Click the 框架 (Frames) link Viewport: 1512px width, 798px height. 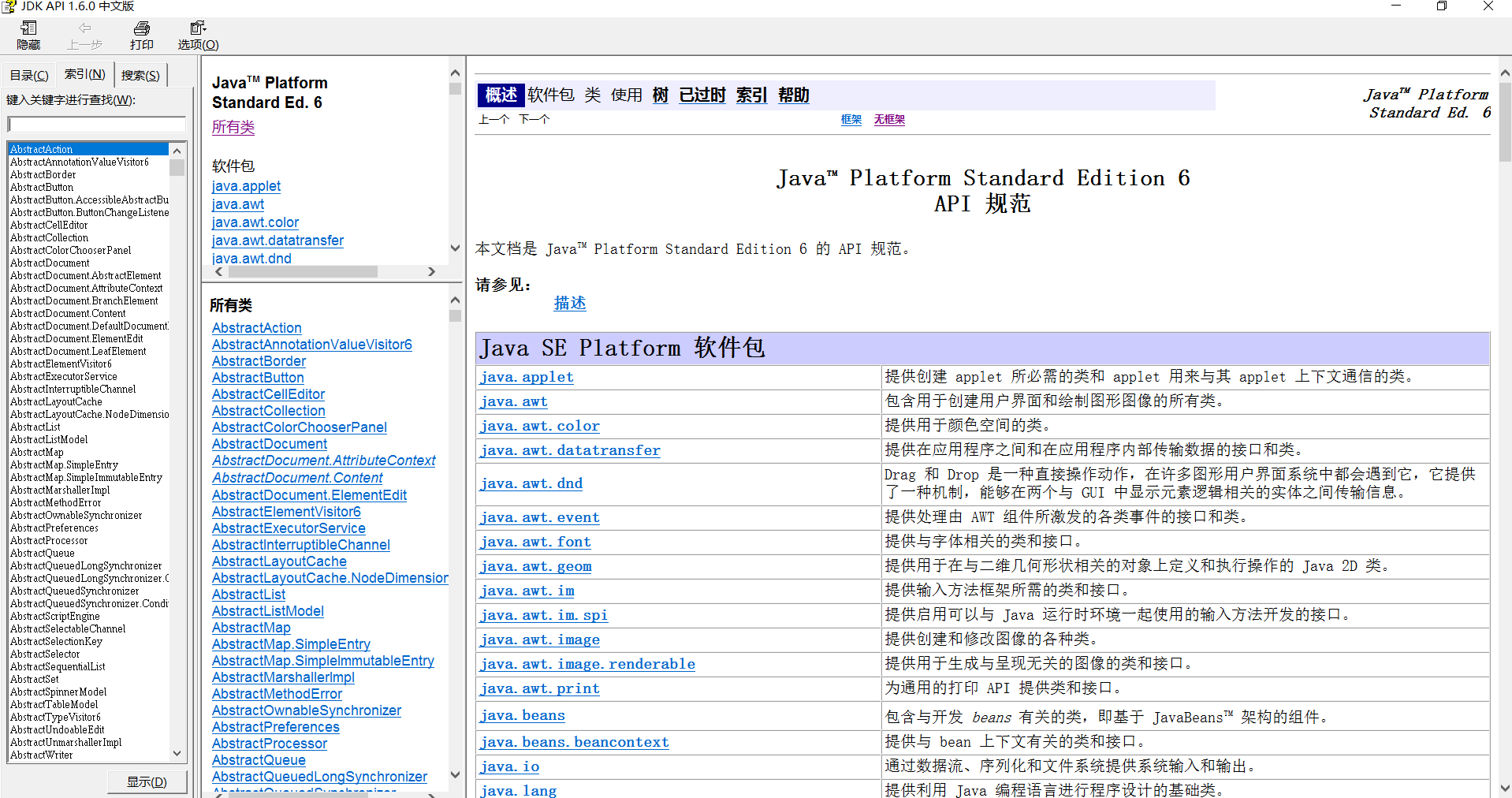(851, 119)
